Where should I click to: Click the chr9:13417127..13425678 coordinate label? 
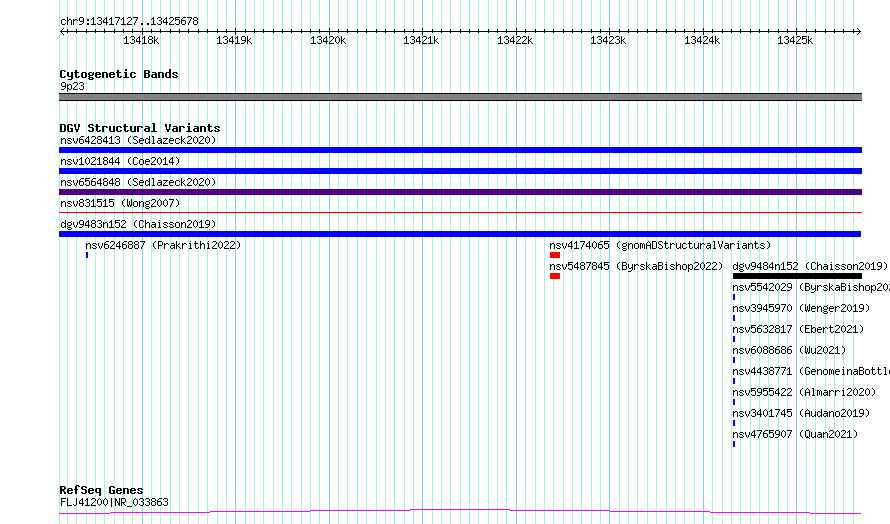click(x=129, y=22)
